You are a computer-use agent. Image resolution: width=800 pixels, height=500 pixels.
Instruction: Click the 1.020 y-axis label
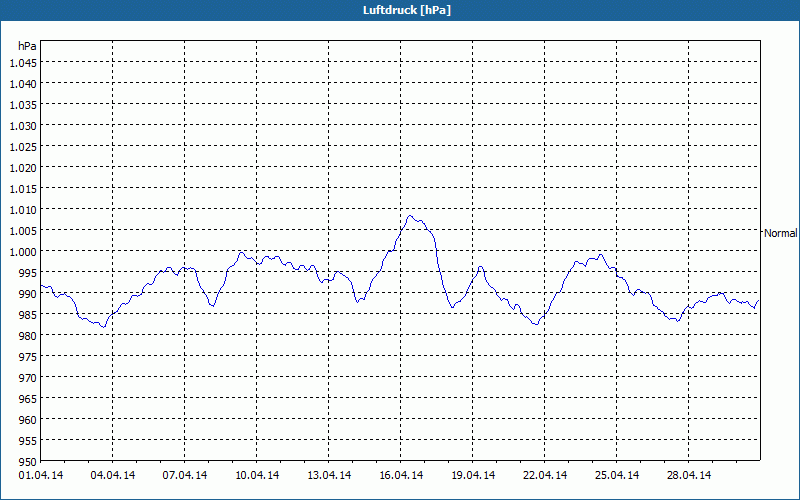(x=23, y=168)
